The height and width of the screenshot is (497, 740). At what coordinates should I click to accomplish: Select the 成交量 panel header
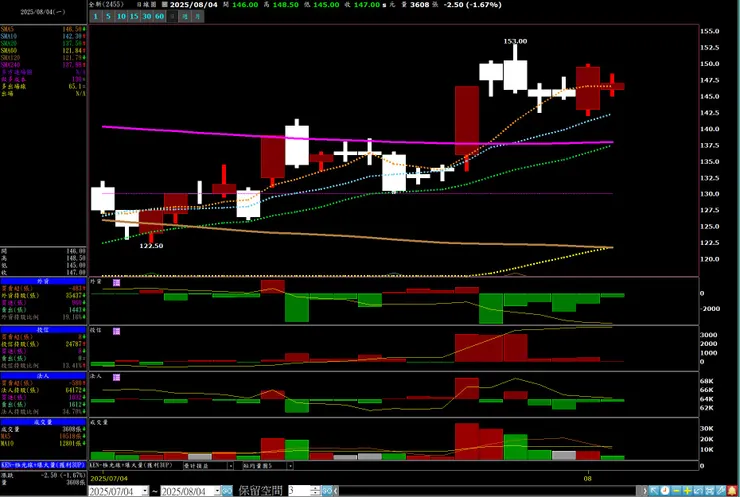click(x=43, y=422)
